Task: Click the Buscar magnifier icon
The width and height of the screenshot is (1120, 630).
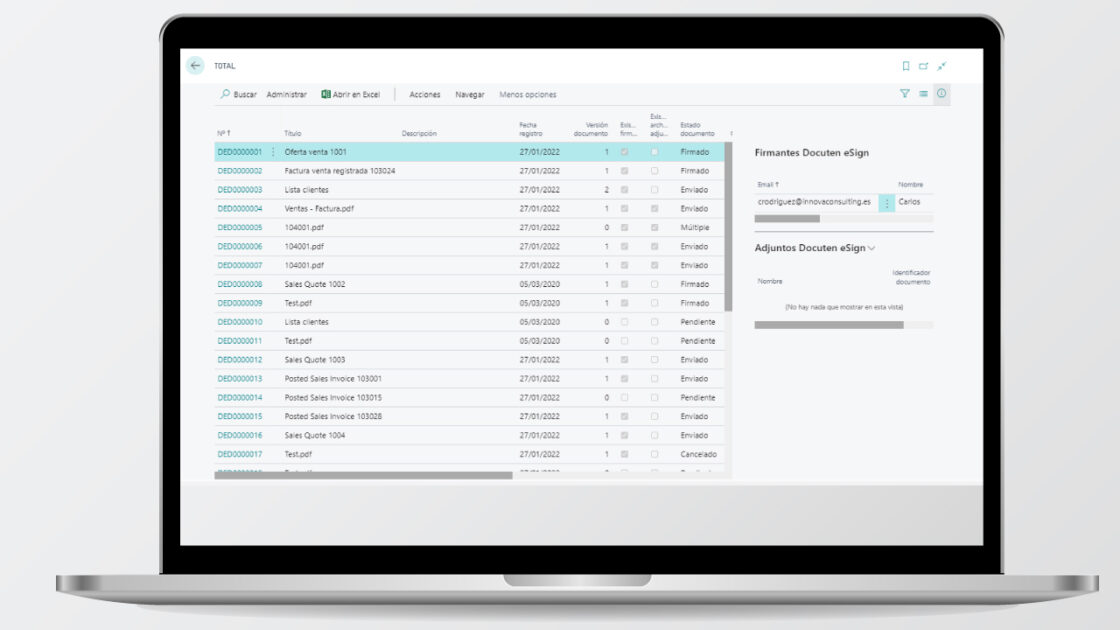Action: click(x=225, y=94)
